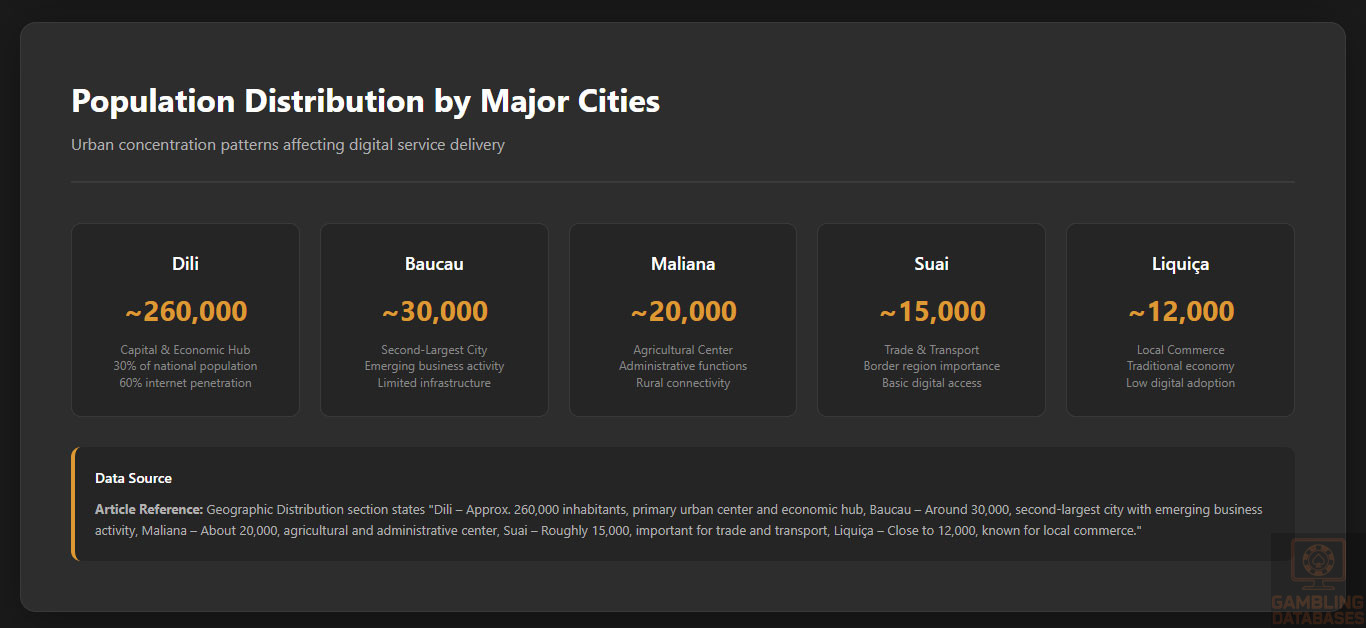Click the 'Second-Largest City' description
The width and height of the screenshot is (1366, 628).
(434, 350)
